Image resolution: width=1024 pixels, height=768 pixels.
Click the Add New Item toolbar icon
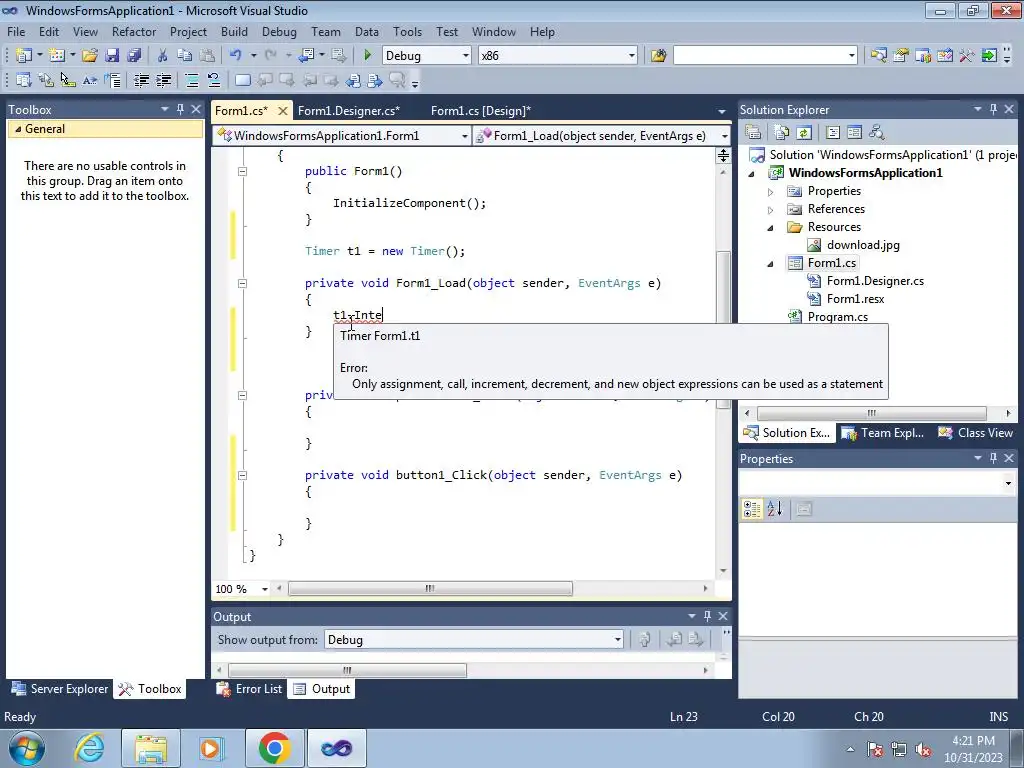point(57,56)
